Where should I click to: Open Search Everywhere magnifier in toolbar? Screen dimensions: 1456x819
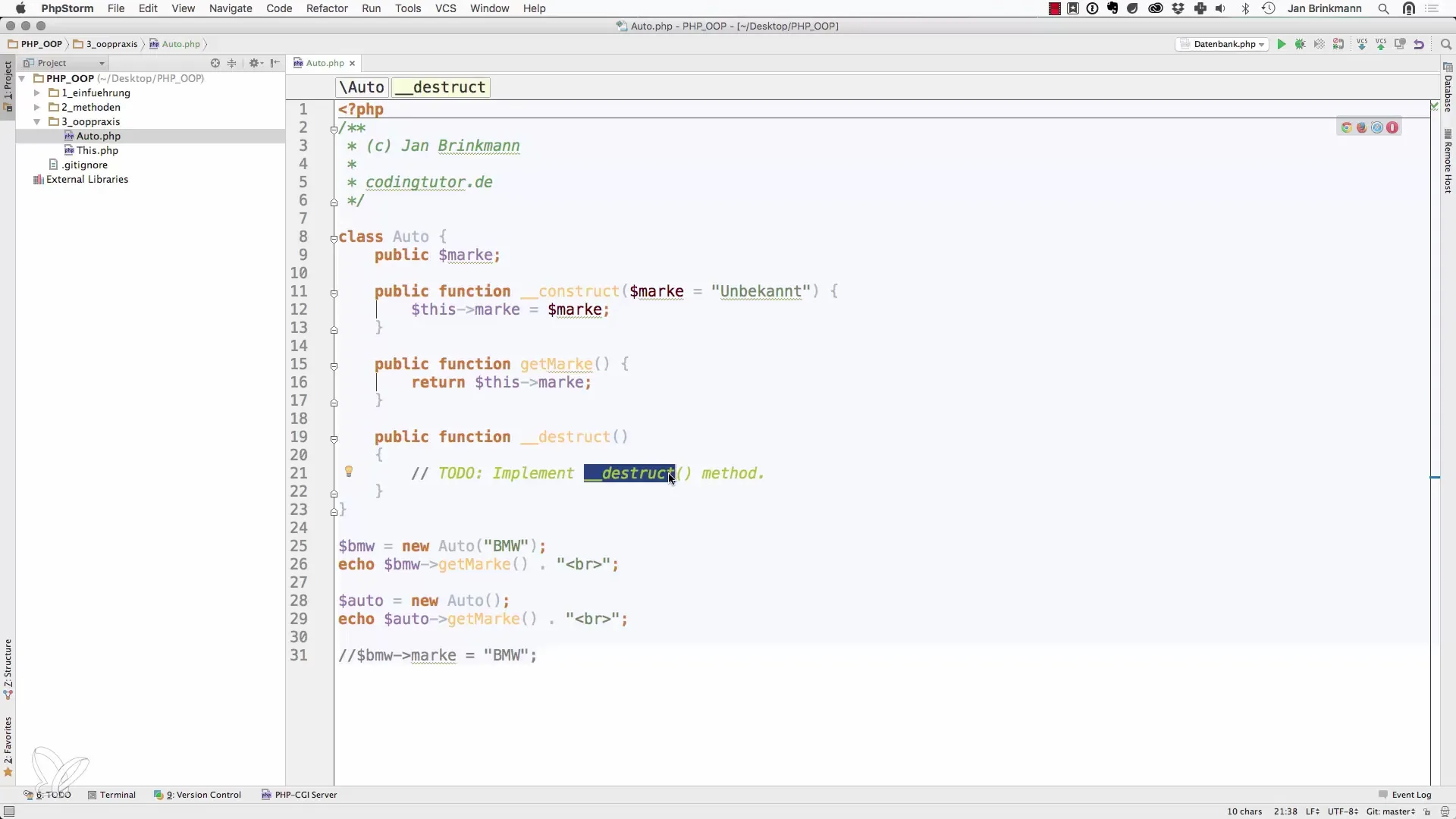(1445, 44)
